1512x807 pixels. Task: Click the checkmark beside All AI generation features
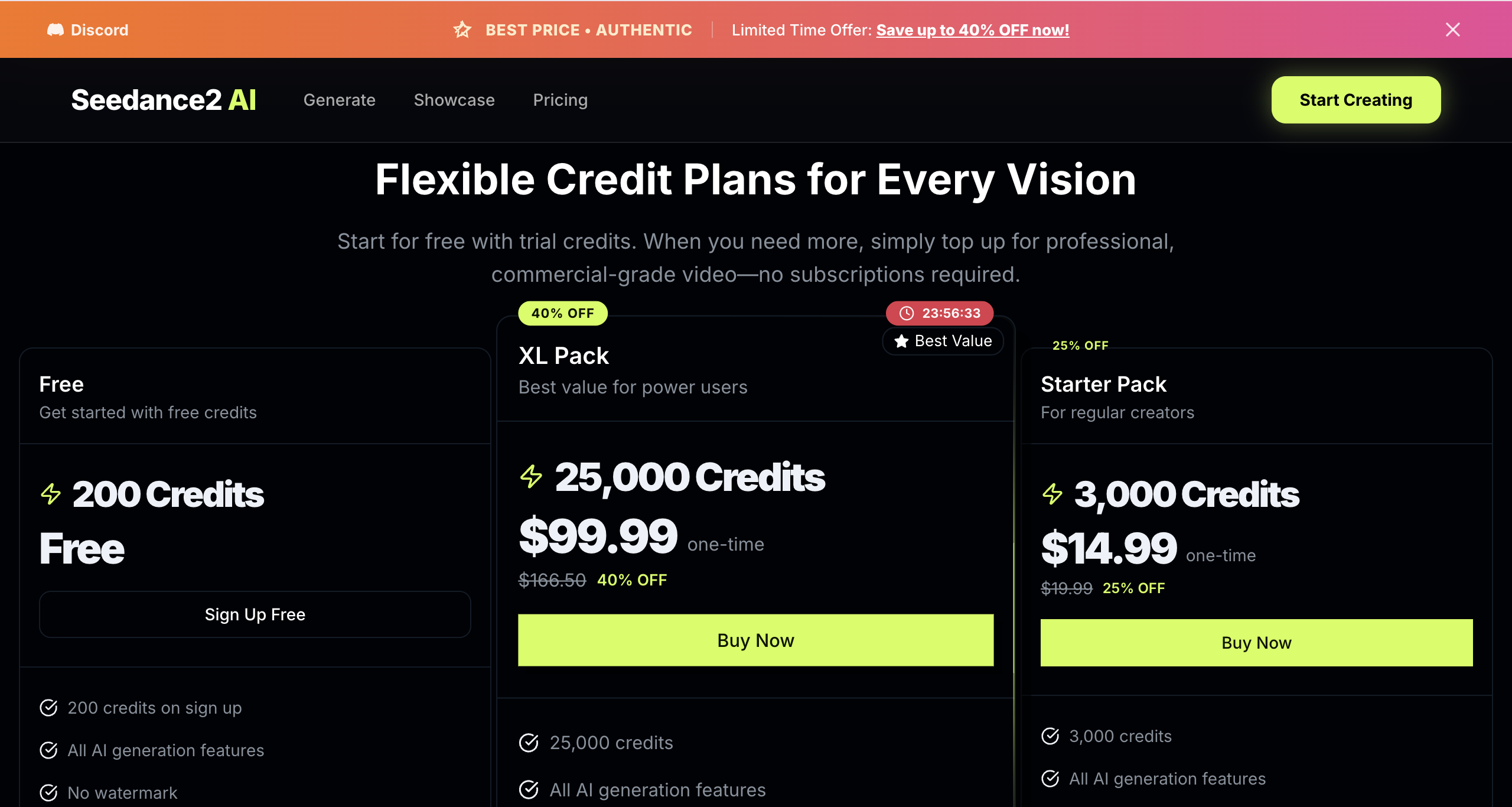48,750
